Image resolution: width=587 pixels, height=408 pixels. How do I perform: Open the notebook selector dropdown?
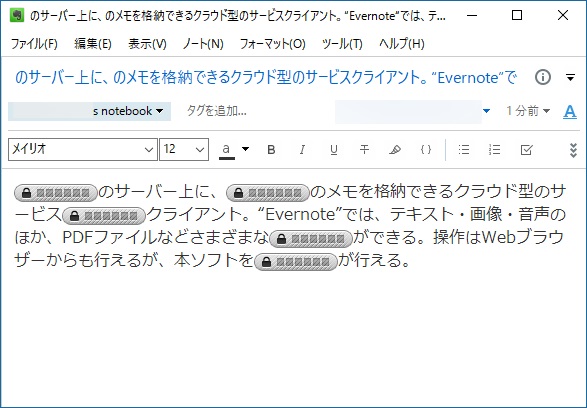[x=89, y=111]
